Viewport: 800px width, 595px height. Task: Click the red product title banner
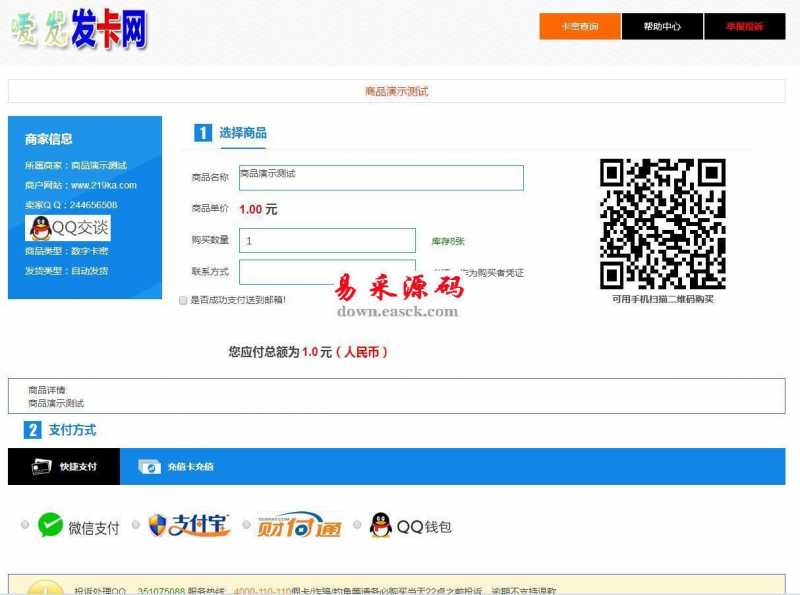pos(396,91)
